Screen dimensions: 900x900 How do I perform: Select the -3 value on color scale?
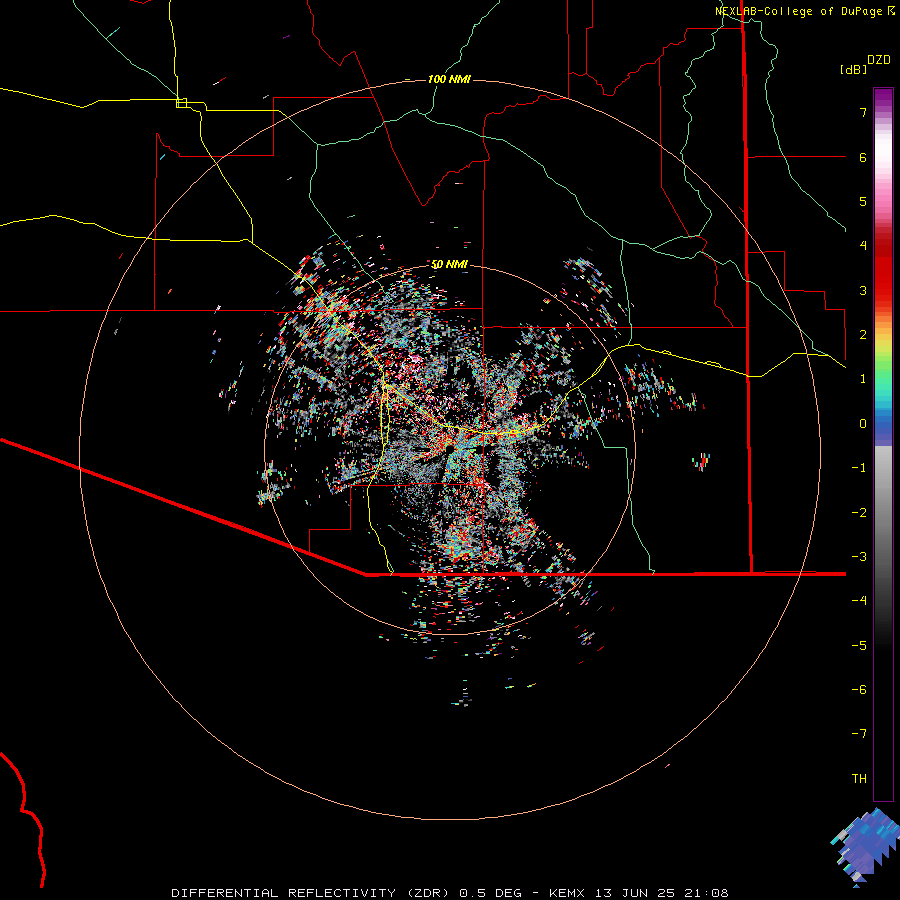[x=859, y=557]
